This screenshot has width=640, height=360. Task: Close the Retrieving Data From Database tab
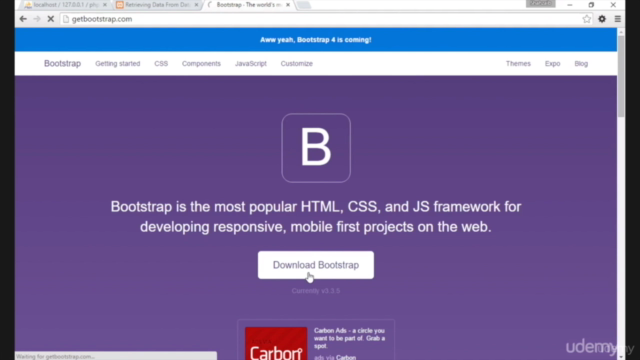coord(196,5)
